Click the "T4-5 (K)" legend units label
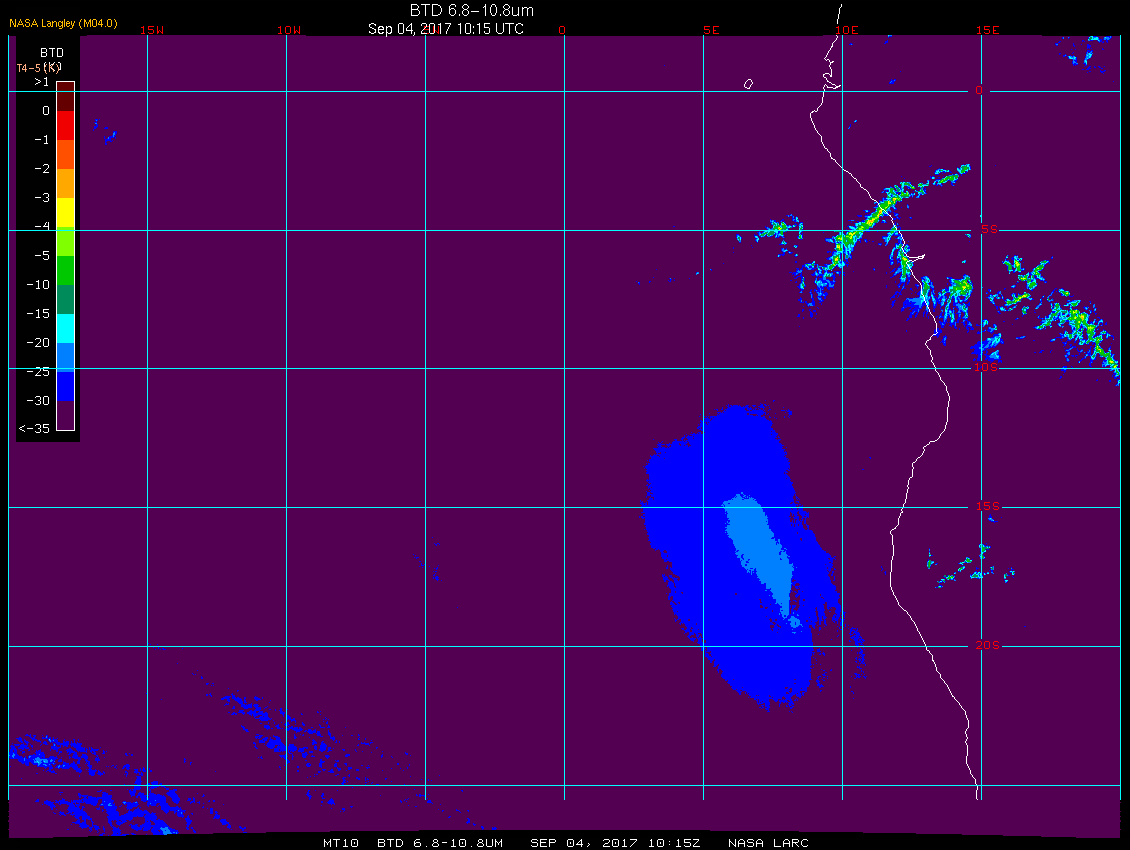The width and height of the screenshot is (1130, 850). (39, 68)
